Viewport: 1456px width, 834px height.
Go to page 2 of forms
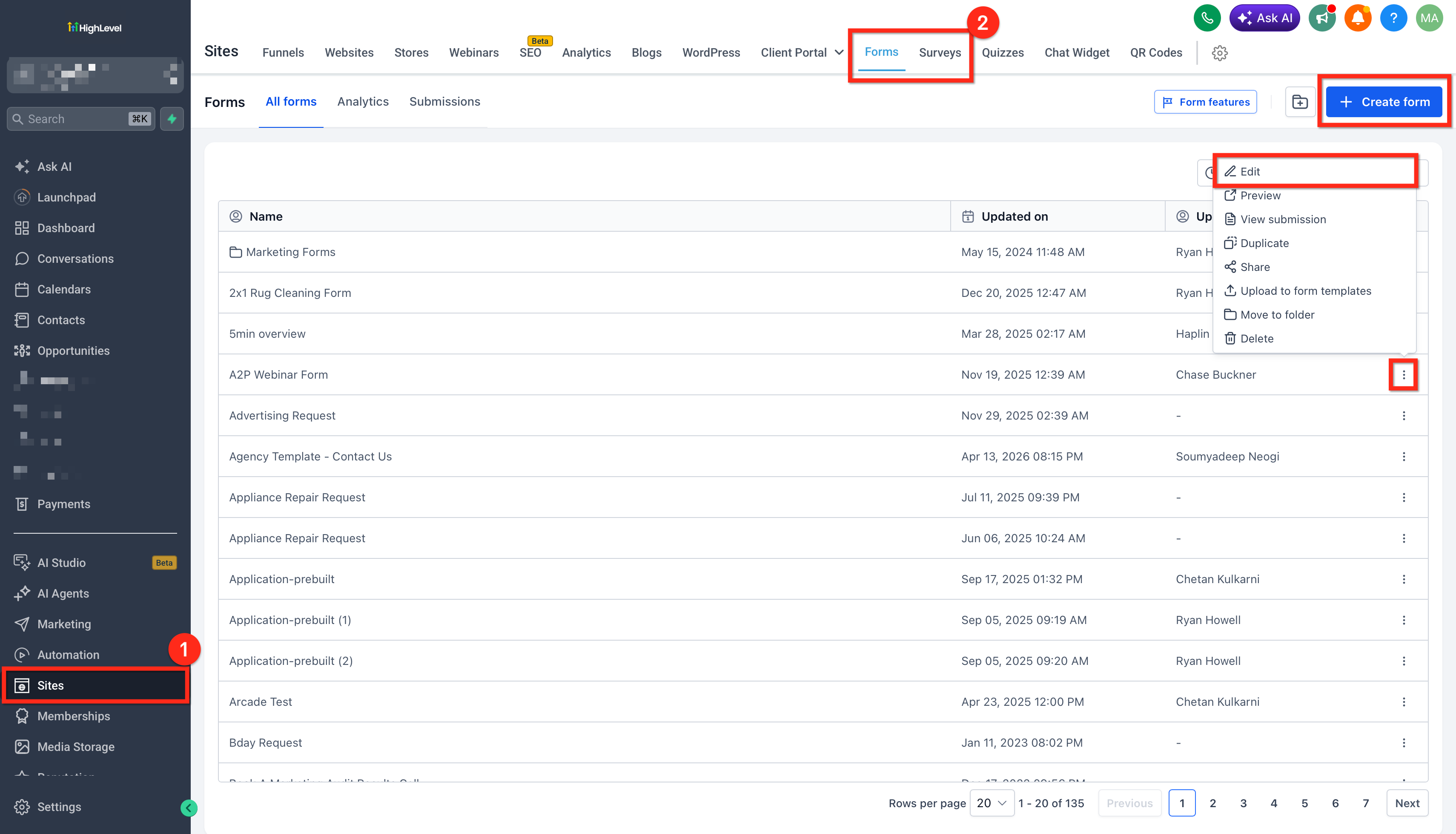point(1212,803)
